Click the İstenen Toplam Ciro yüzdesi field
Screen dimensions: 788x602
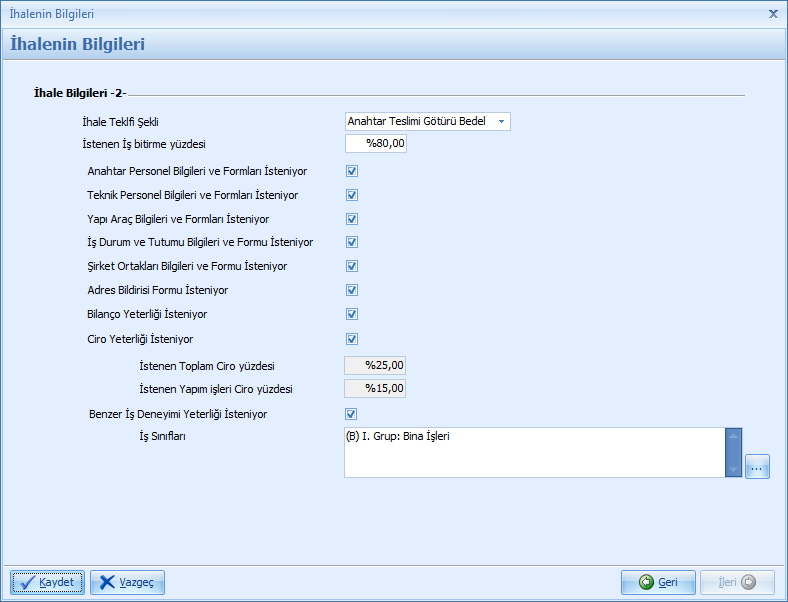376,365
